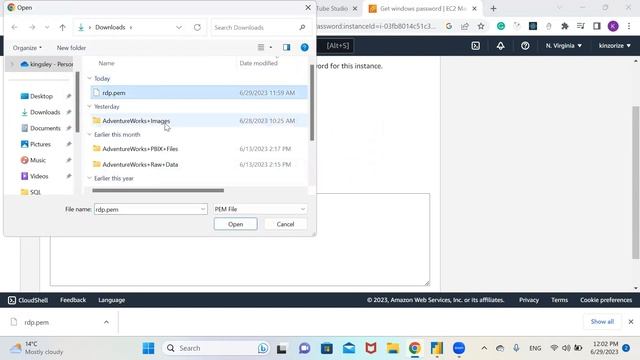Open the N. Virginia region dropdown
The height and width of the screenshot is (360, 640).
coord(564,46)
